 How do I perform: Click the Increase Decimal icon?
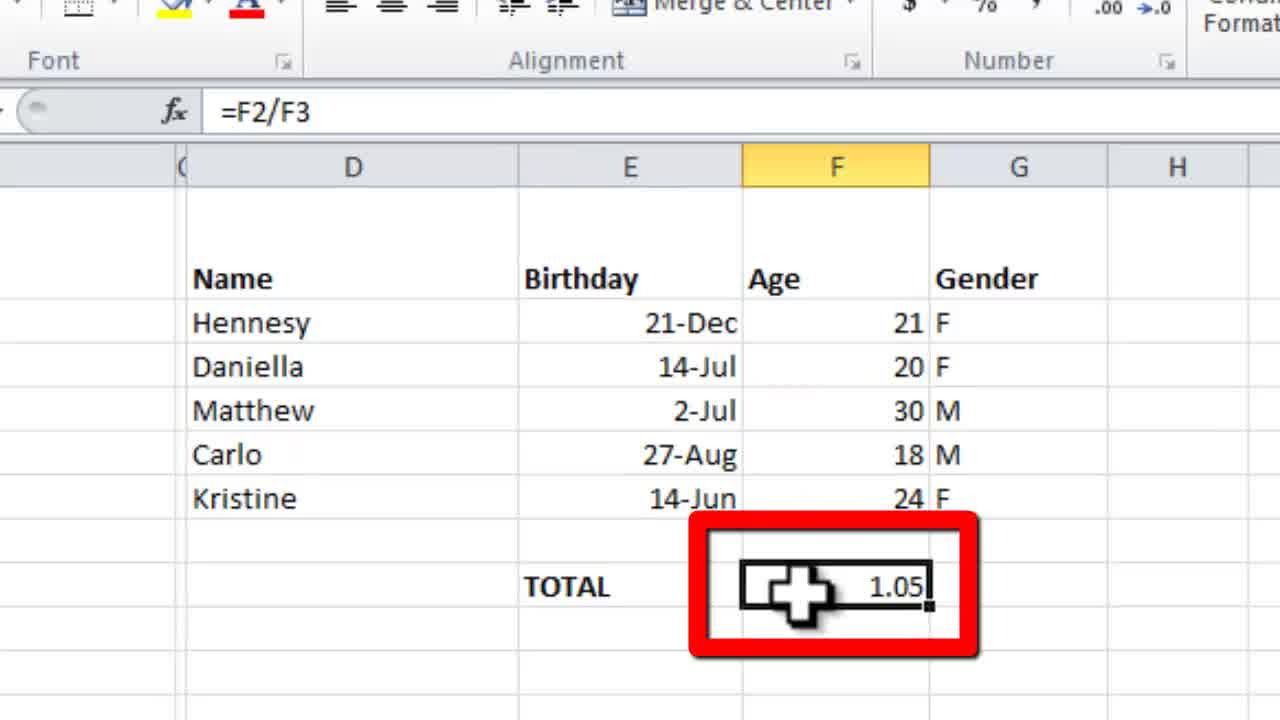1108,8
